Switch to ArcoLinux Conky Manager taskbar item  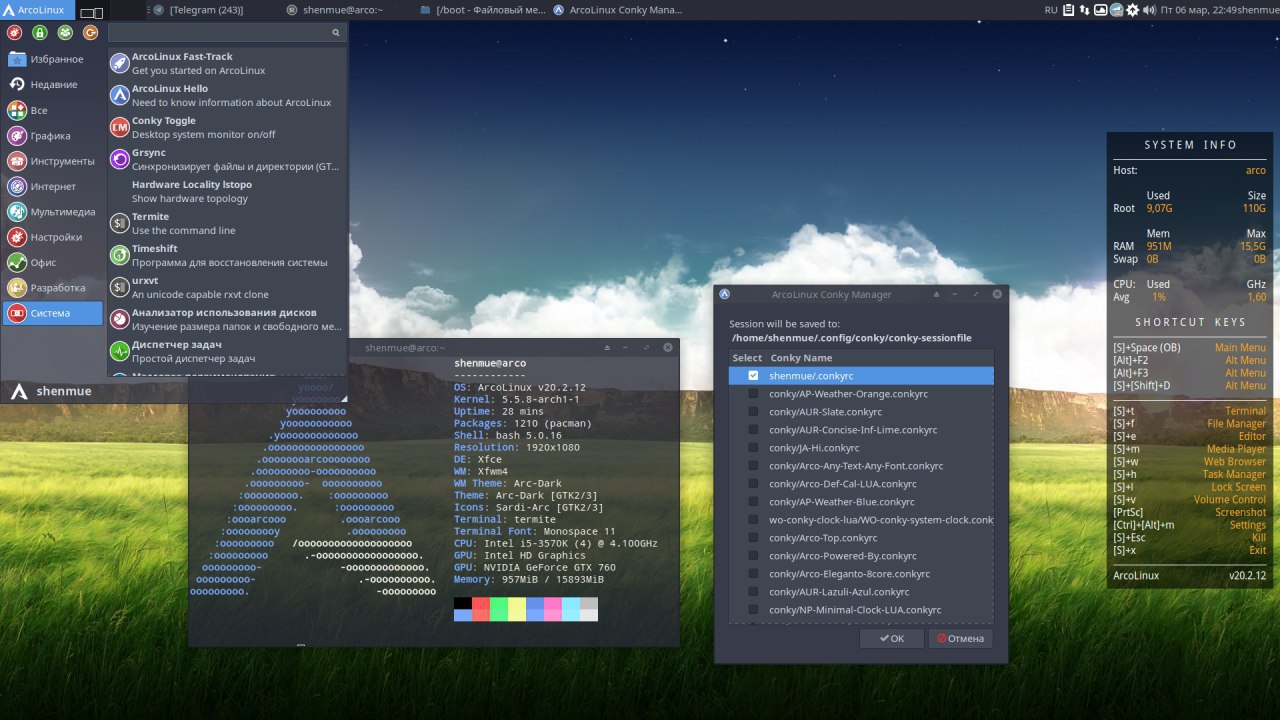tap(617, 10)
